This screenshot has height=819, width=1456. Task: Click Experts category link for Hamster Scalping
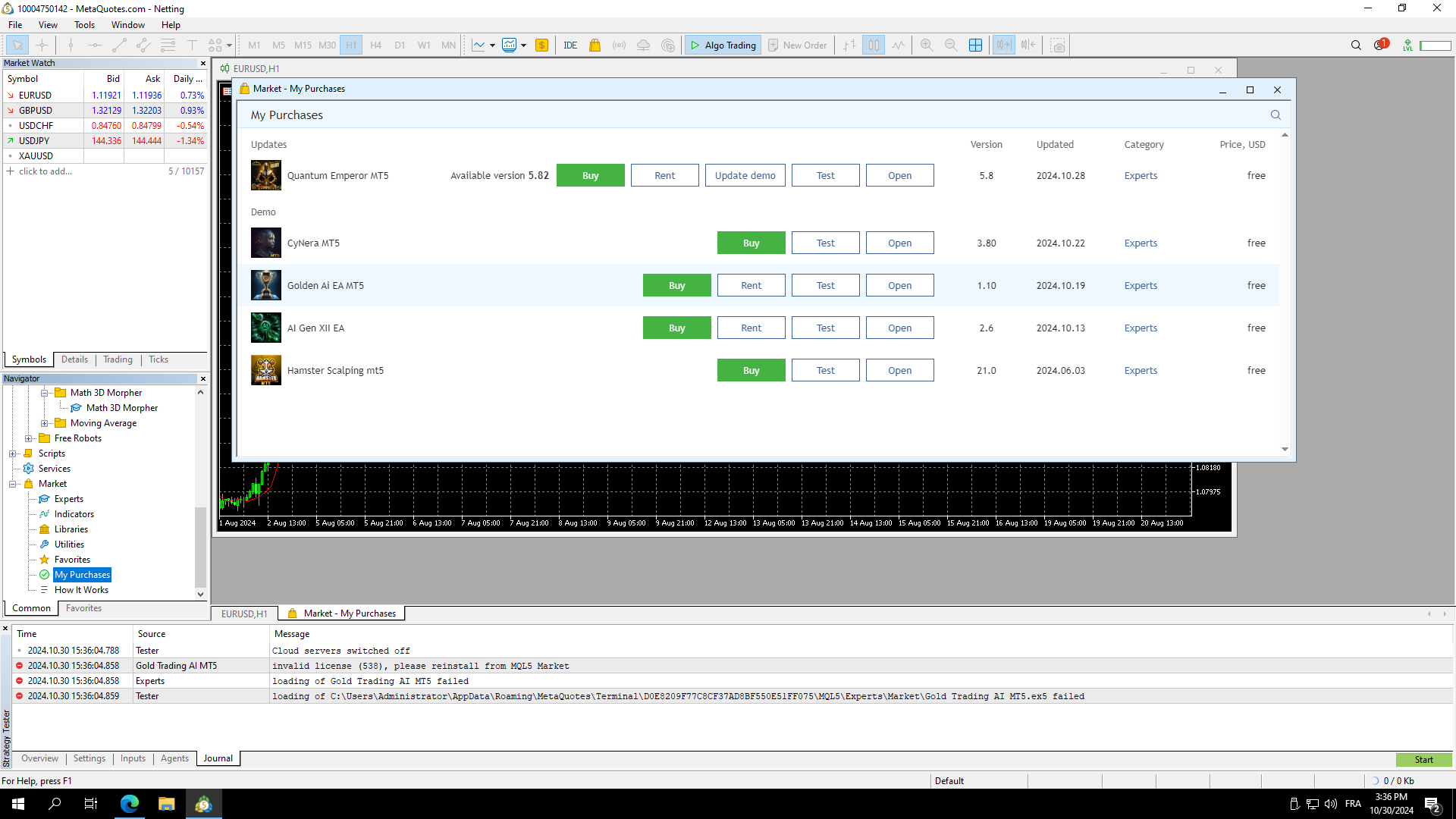[x=1141, y=370]
